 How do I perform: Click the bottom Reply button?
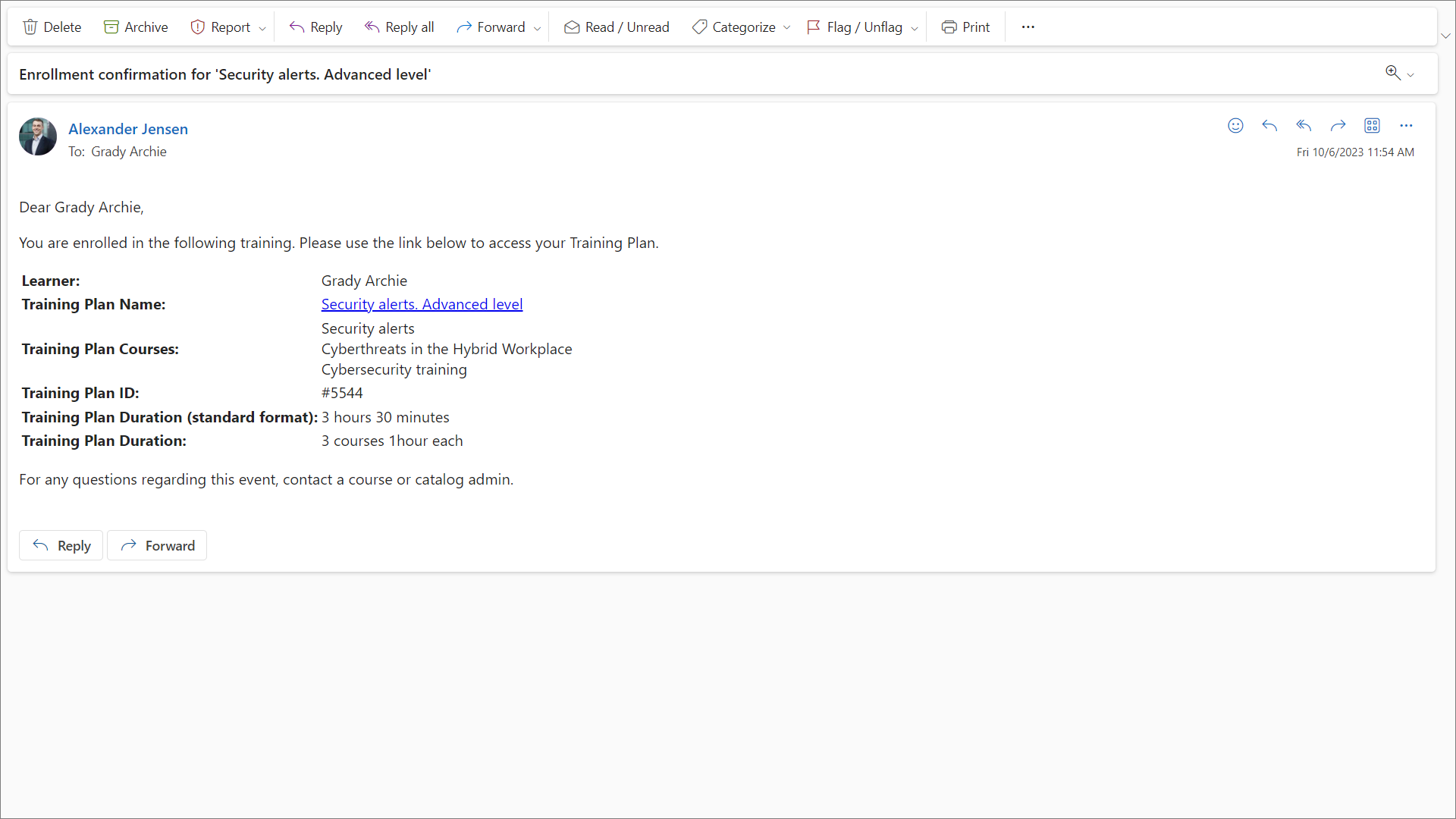click(x=61, y=545)
